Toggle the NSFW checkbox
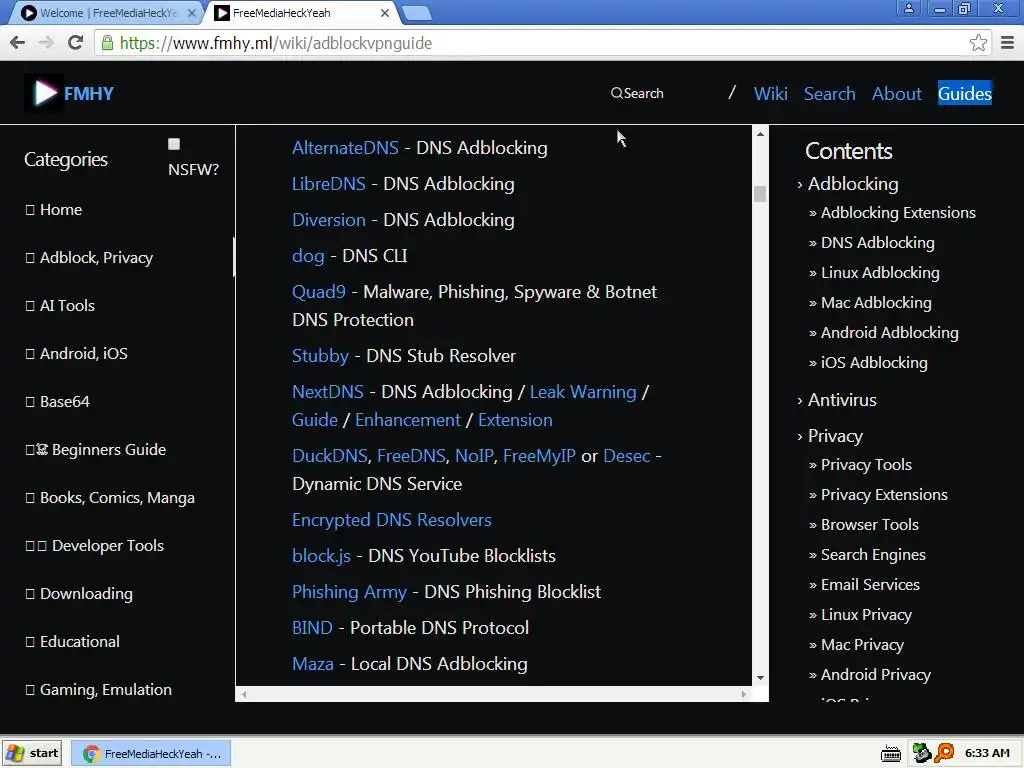Screen dimensions: 1024x768 [174, 144]
